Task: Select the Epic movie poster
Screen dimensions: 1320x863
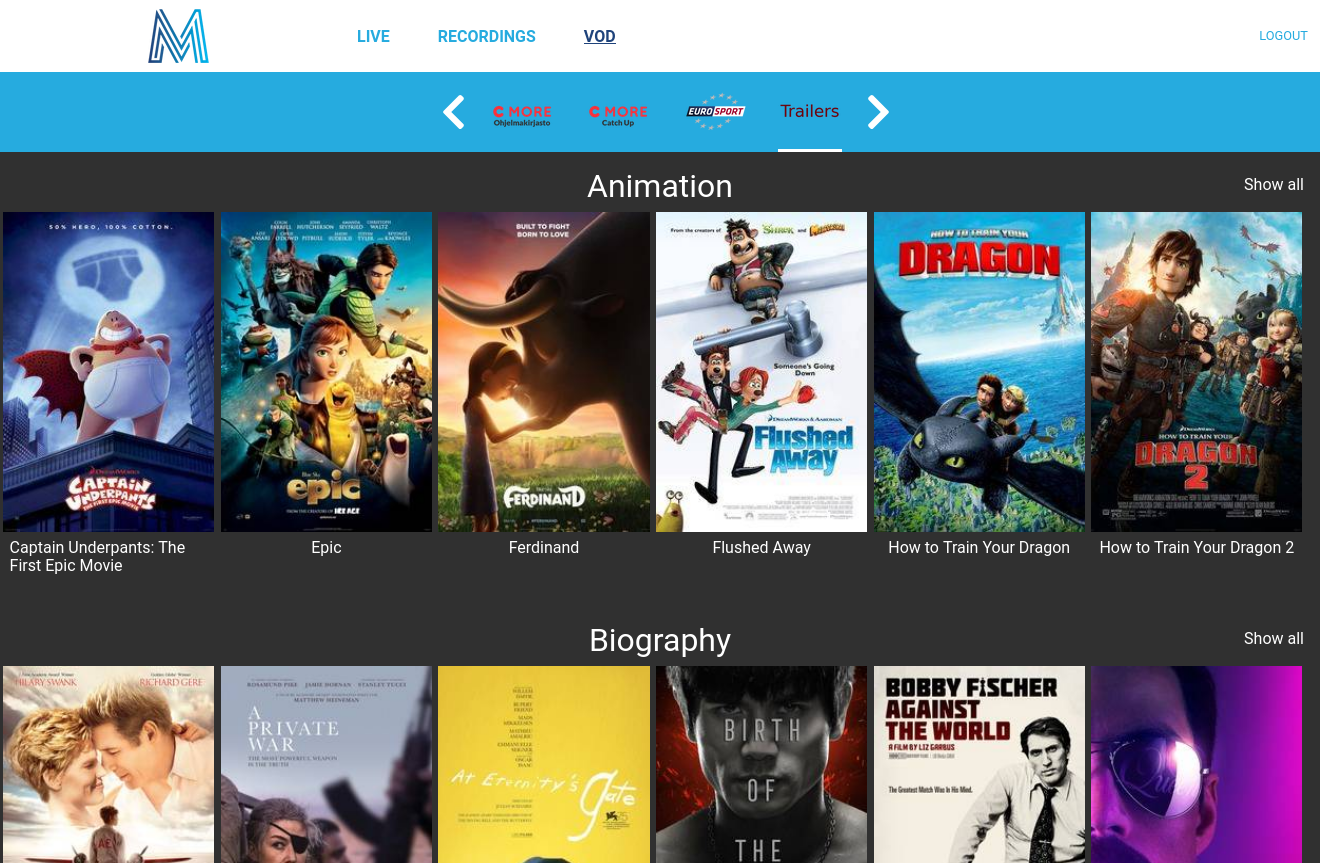Action: coord(326,371)
